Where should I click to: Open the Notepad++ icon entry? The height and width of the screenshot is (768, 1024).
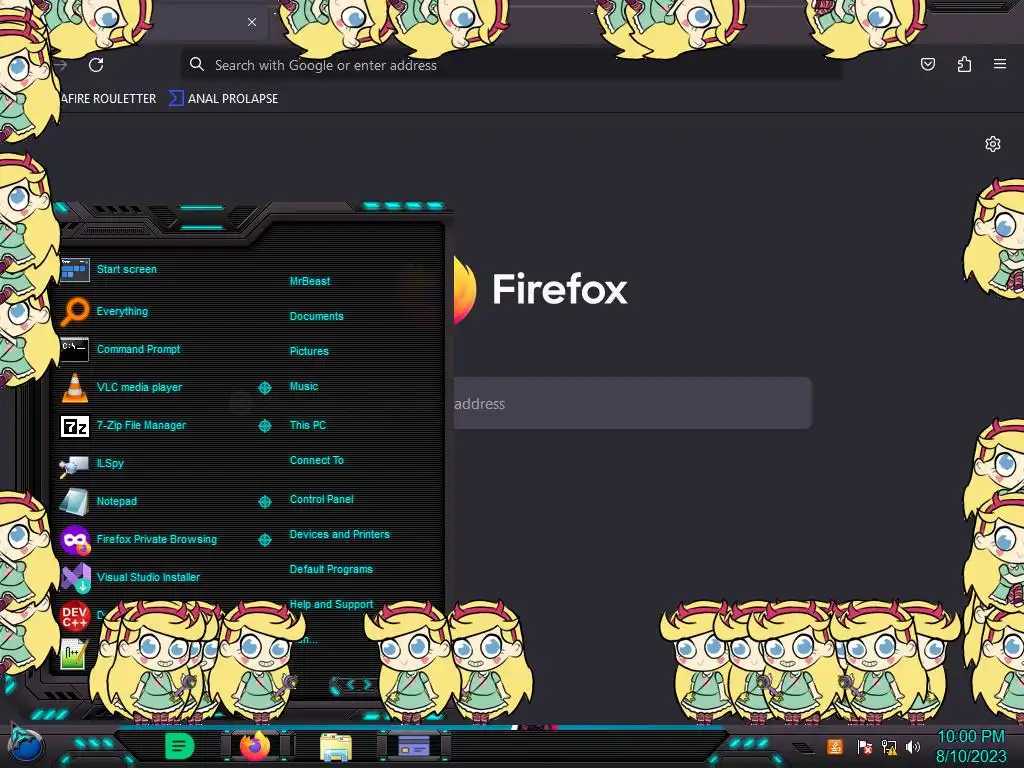[73, 654]
